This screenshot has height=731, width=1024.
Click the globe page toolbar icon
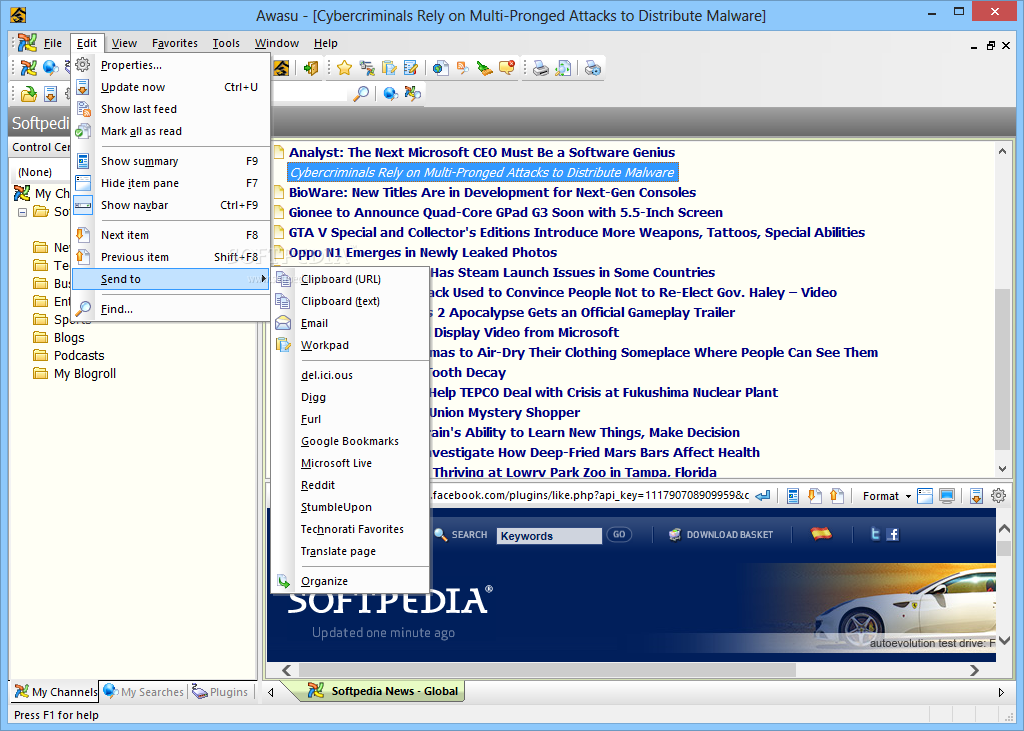(x=441, y=68)
